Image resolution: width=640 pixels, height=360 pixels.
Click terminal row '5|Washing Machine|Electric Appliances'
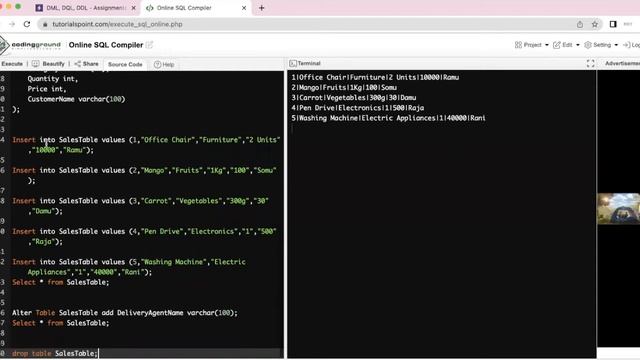(388, 118)
